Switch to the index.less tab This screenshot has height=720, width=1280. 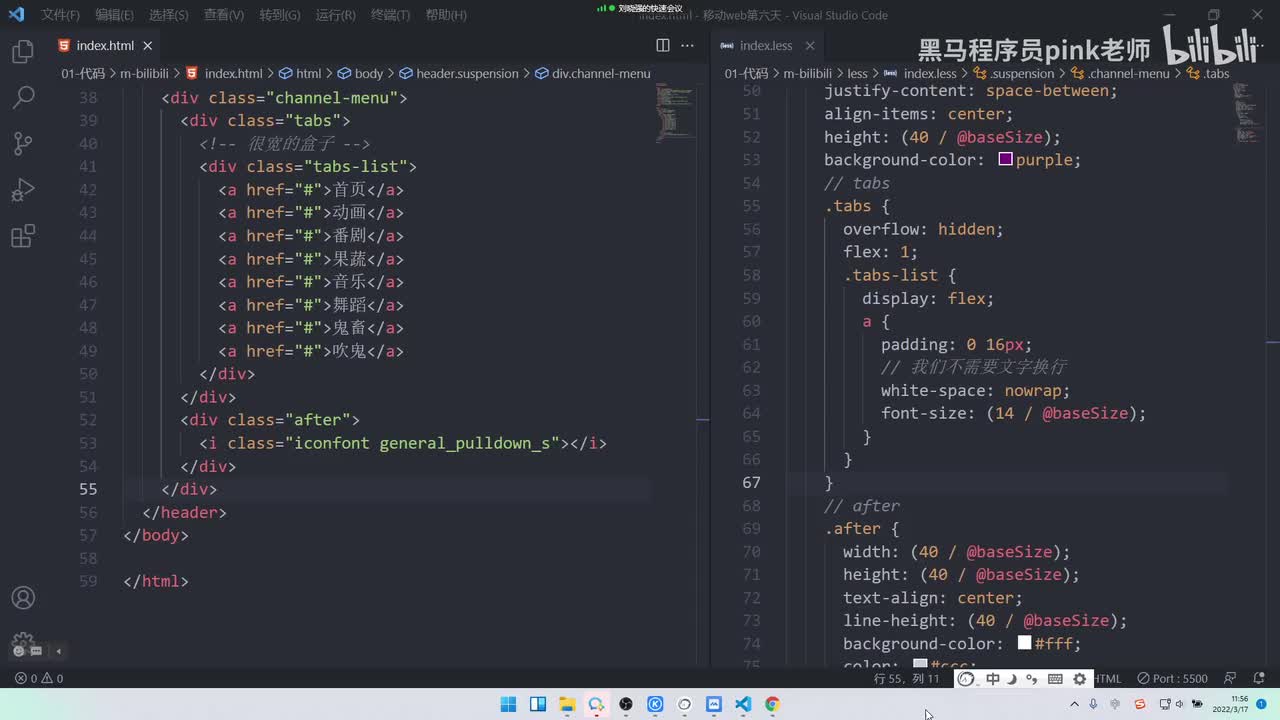point(765,46)
